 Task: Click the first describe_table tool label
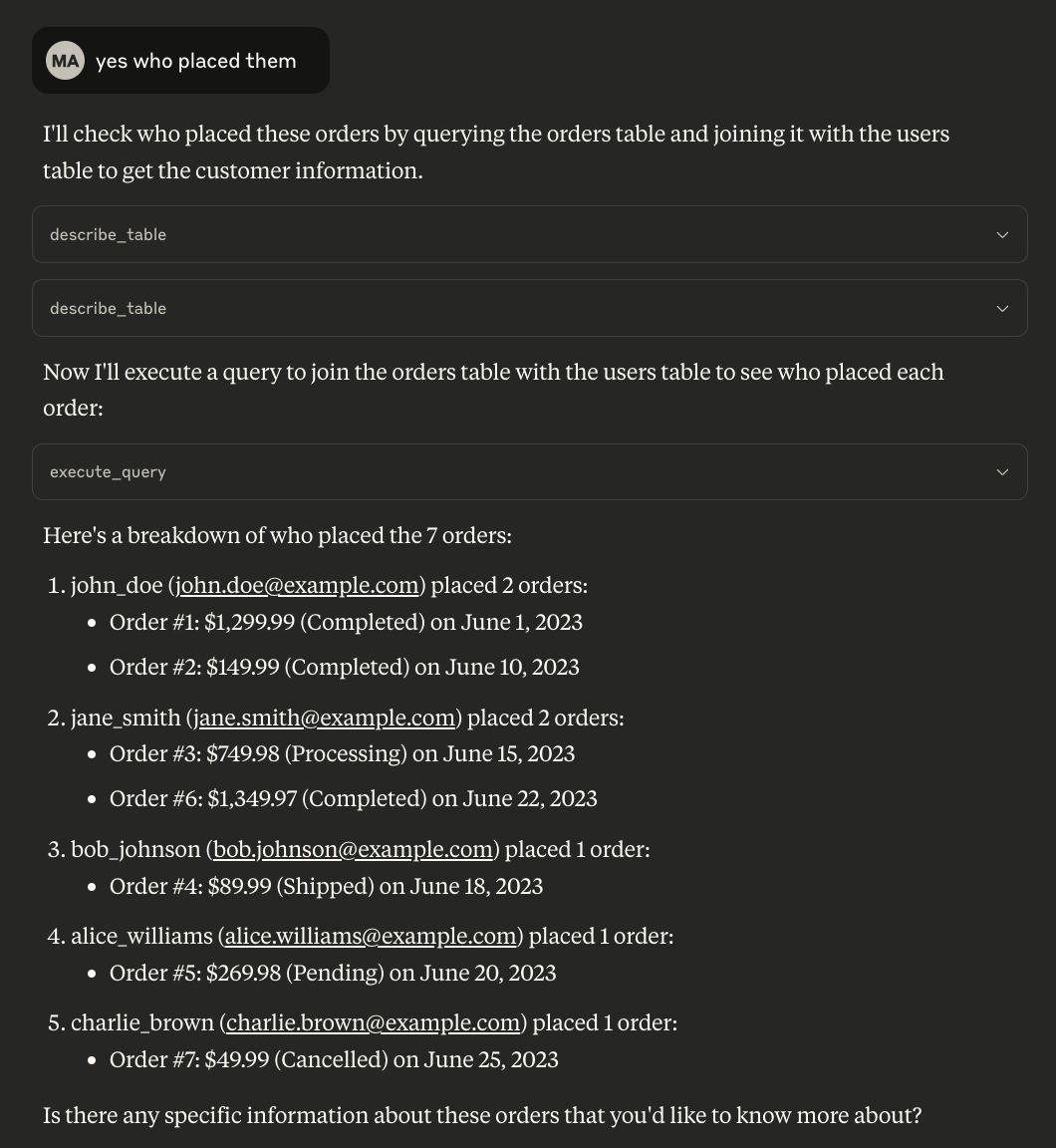(x=108, y=235)
